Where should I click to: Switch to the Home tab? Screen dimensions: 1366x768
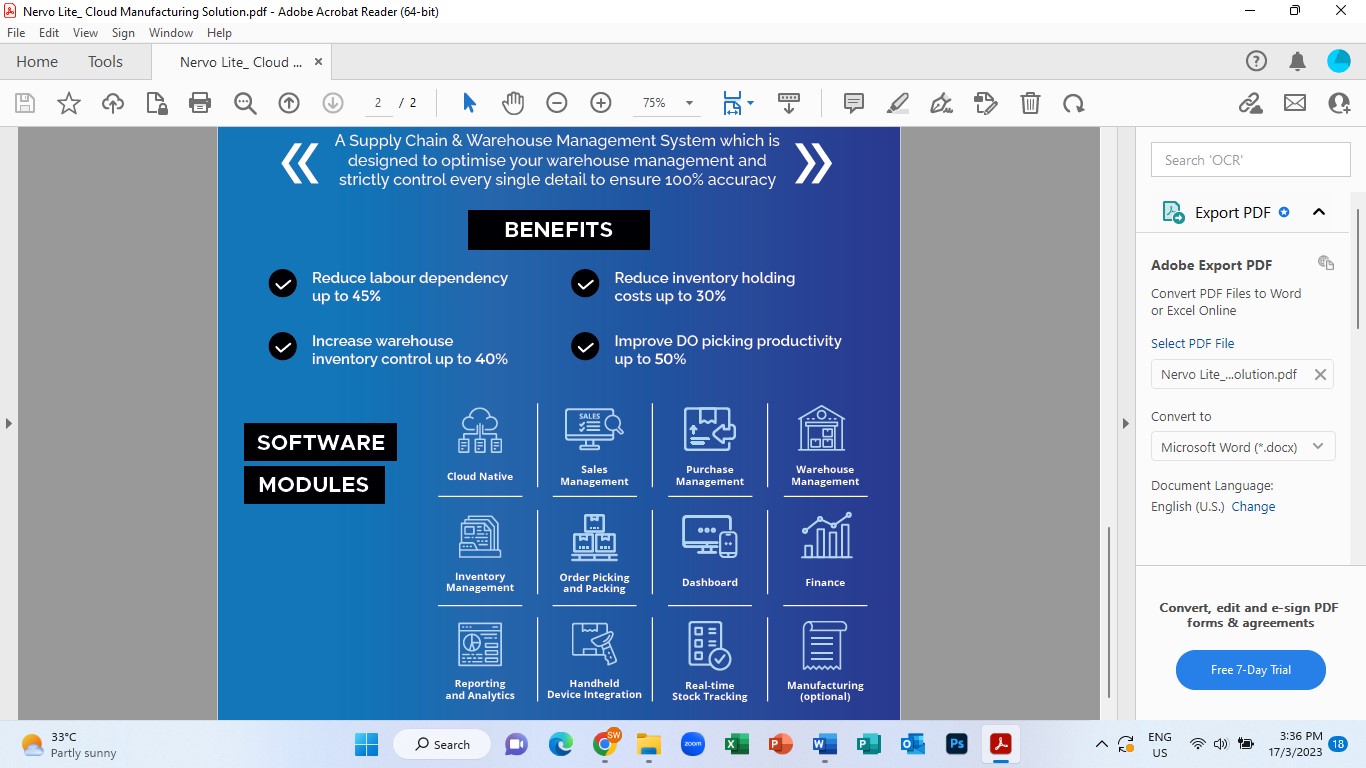(x=37, y=61)
